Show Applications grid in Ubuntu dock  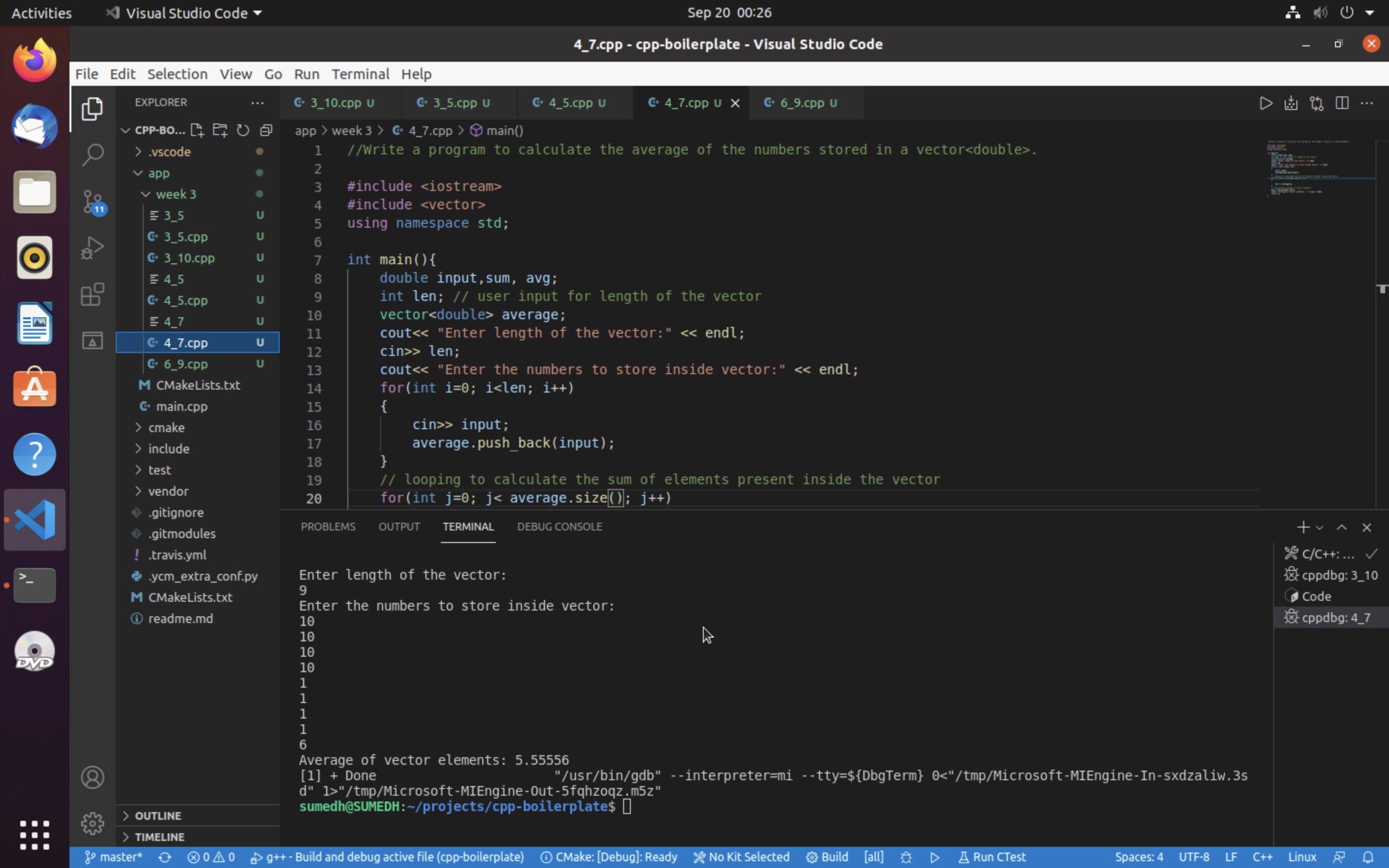tap(34, 835)
